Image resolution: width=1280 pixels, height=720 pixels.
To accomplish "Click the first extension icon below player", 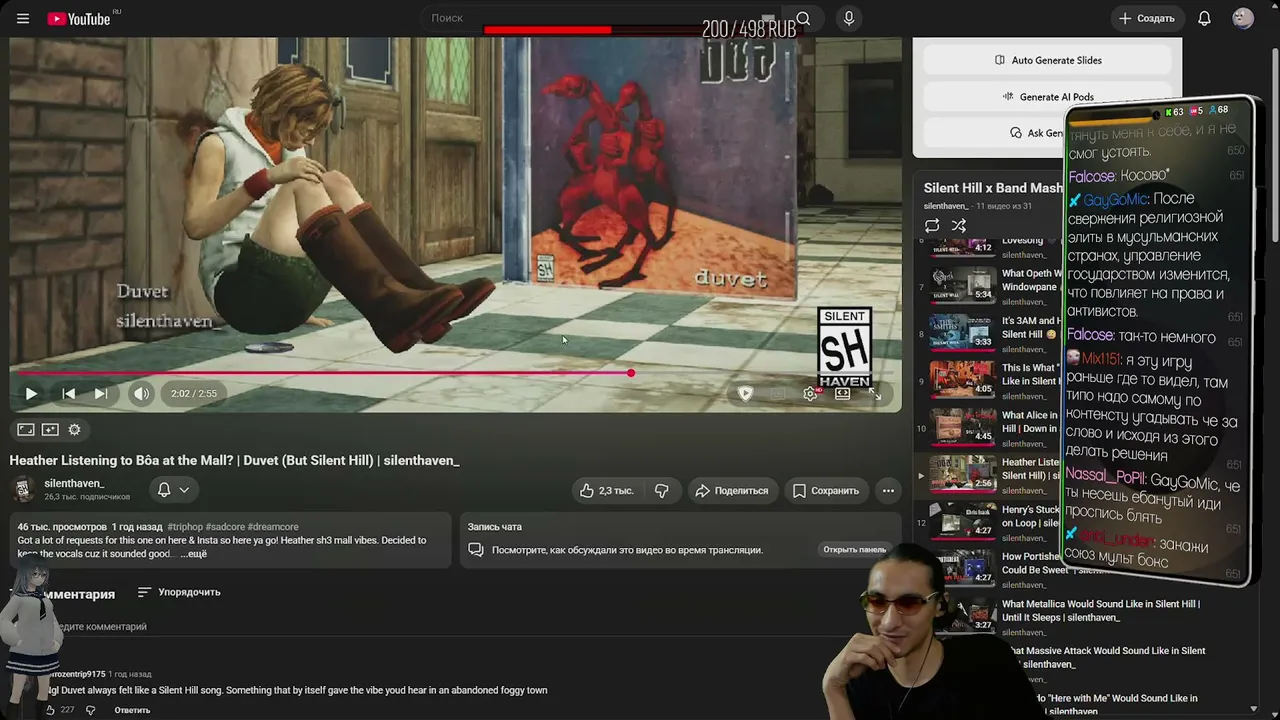I will [26, 429].
